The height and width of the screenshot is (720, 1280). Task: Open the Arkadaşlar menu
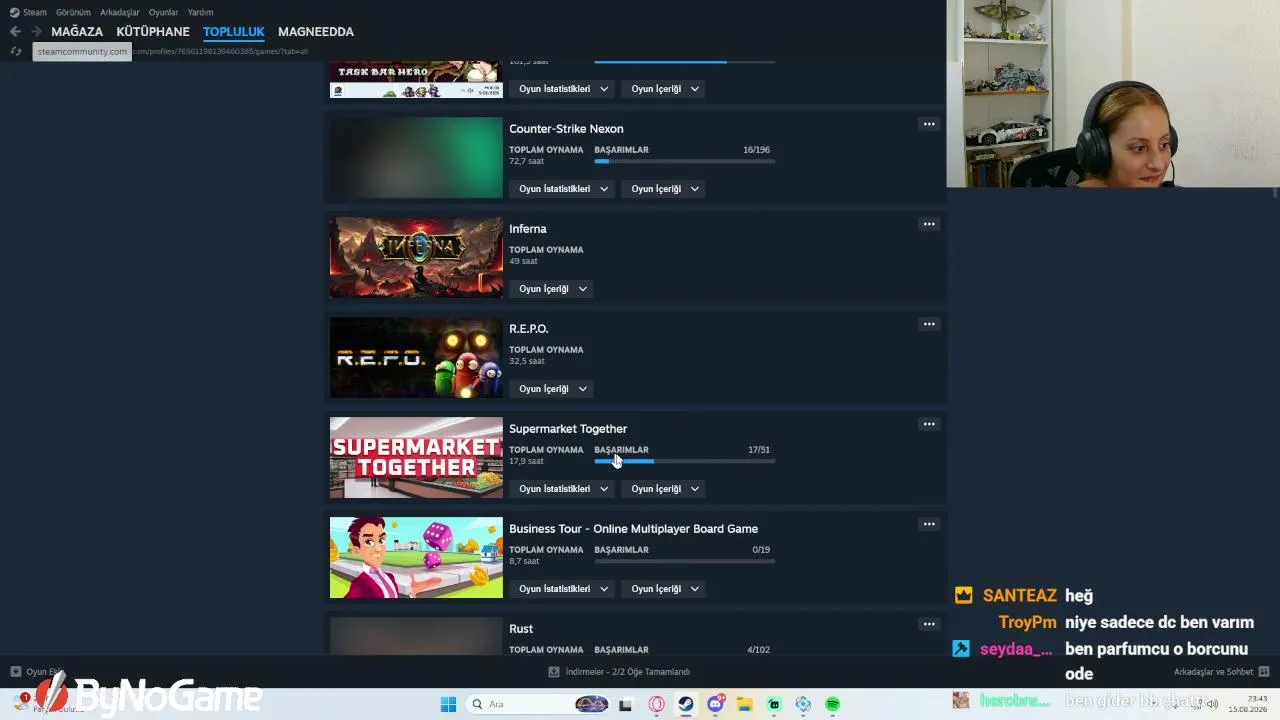(120, 12)
